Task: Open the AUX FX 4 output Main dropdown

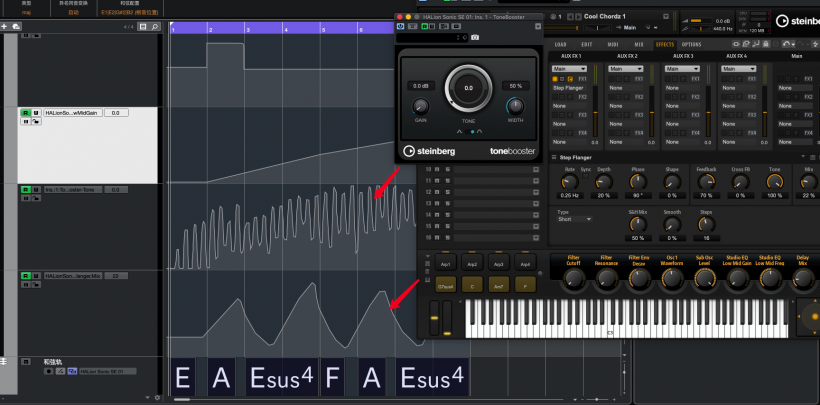Action: point(738,69)
